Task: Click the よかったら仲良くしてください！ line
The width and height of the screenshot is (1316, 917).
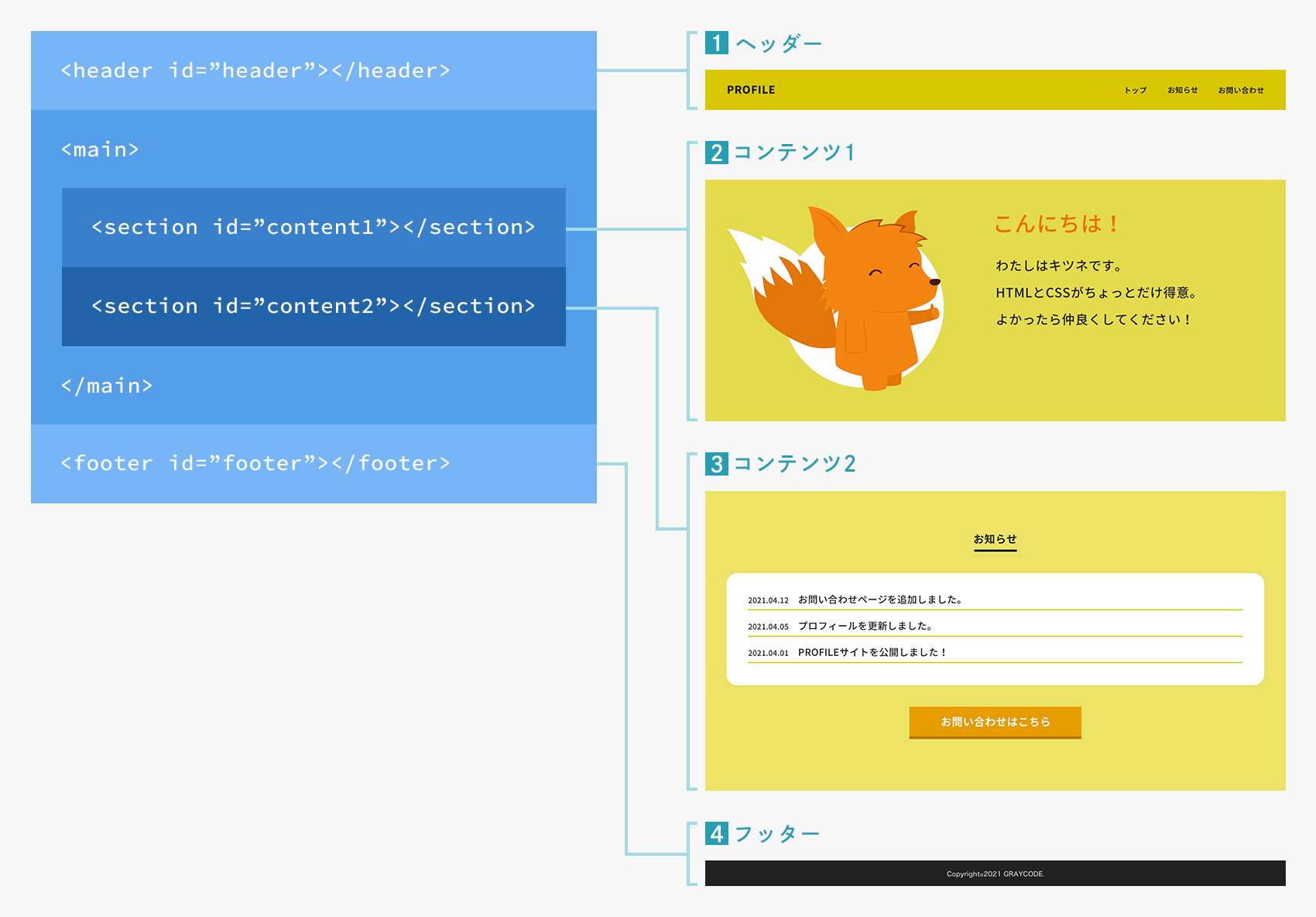Action: click(1092, 319)
